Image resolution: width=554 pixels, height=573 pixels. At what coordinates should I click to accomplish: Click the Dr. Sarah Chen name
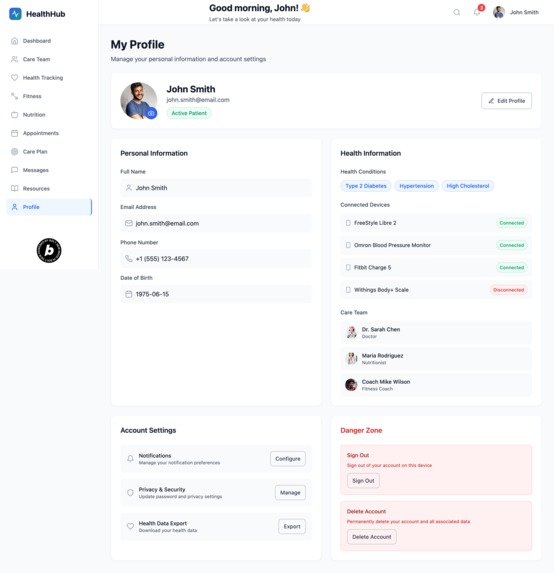(381, 329)
